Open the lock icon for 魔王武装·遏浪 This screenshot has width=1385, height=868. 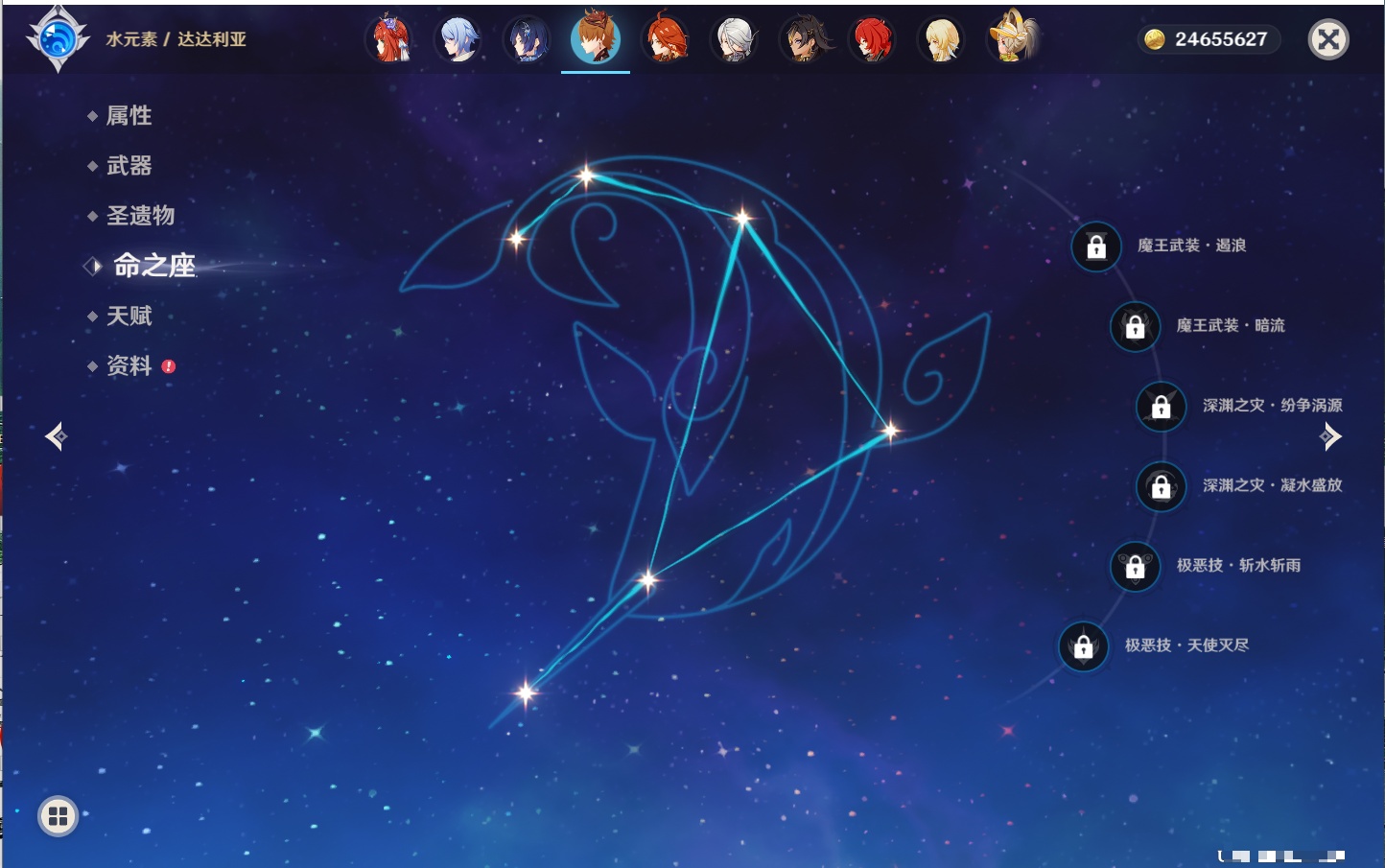tap(1096, 247)
